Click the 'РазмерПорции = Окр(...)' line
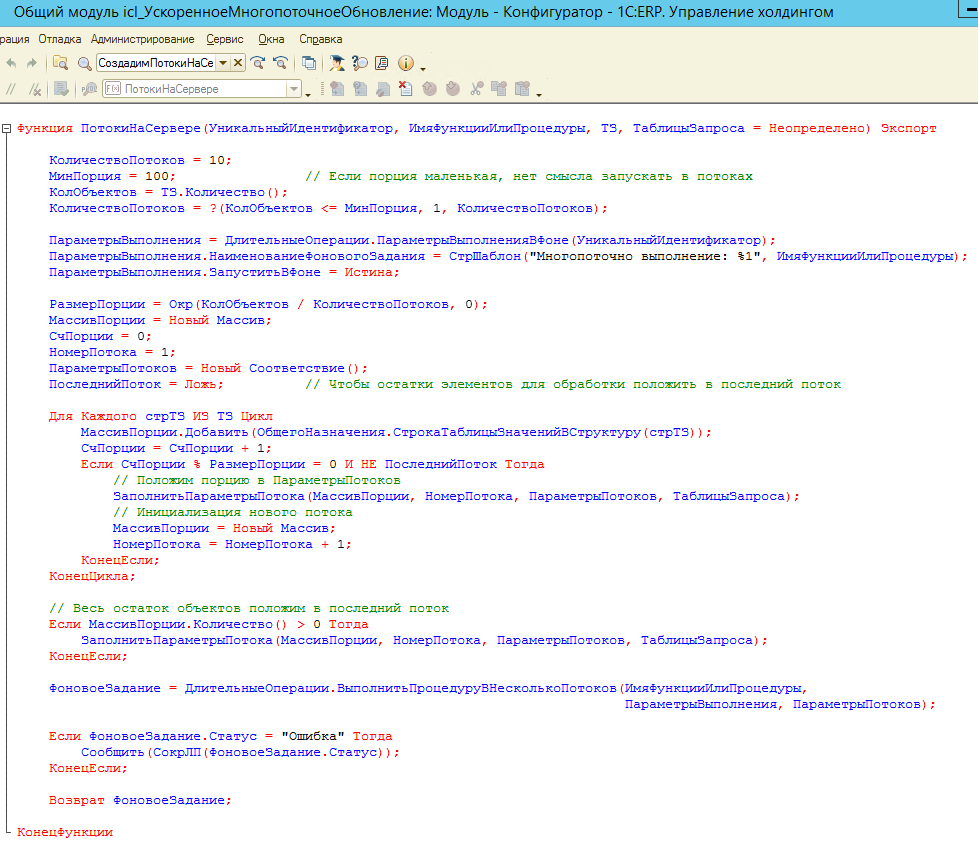The width and height of the screenshot is (978, 848). point(268,304)
